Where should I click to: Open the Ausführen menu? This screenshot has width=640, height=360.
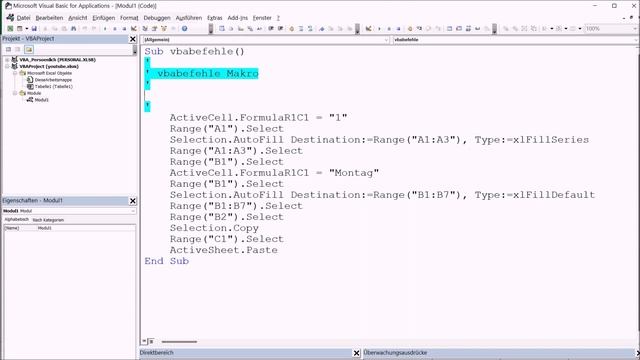(189, 18)
